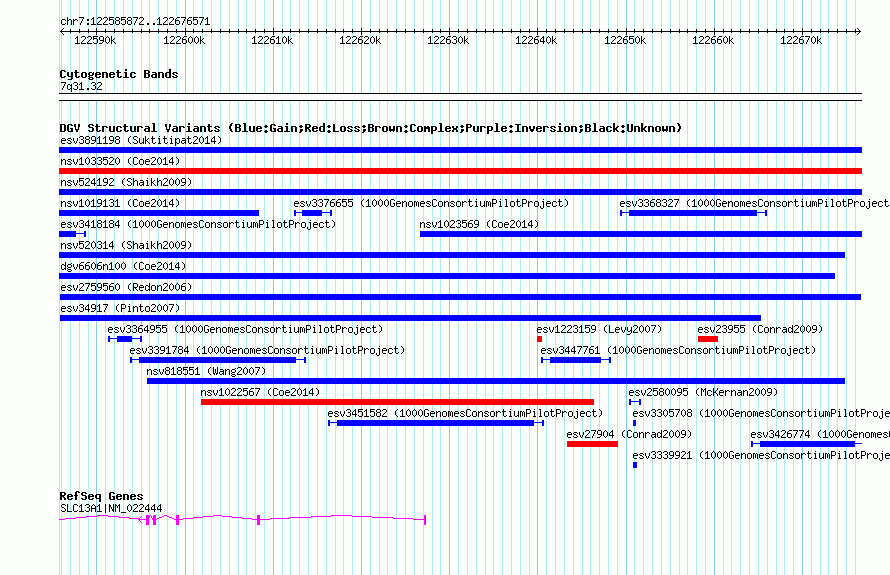890x575 pixels.
Task: Open nsv524192 (Shaikh2009) label
Action: [x=126, y=182]
